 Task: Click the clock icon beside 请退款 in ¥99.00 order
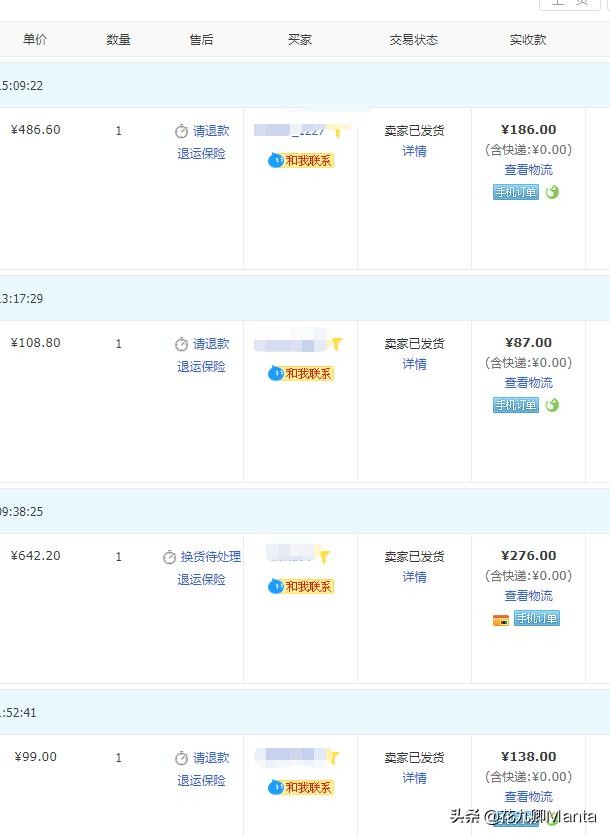tap(181, 758)
